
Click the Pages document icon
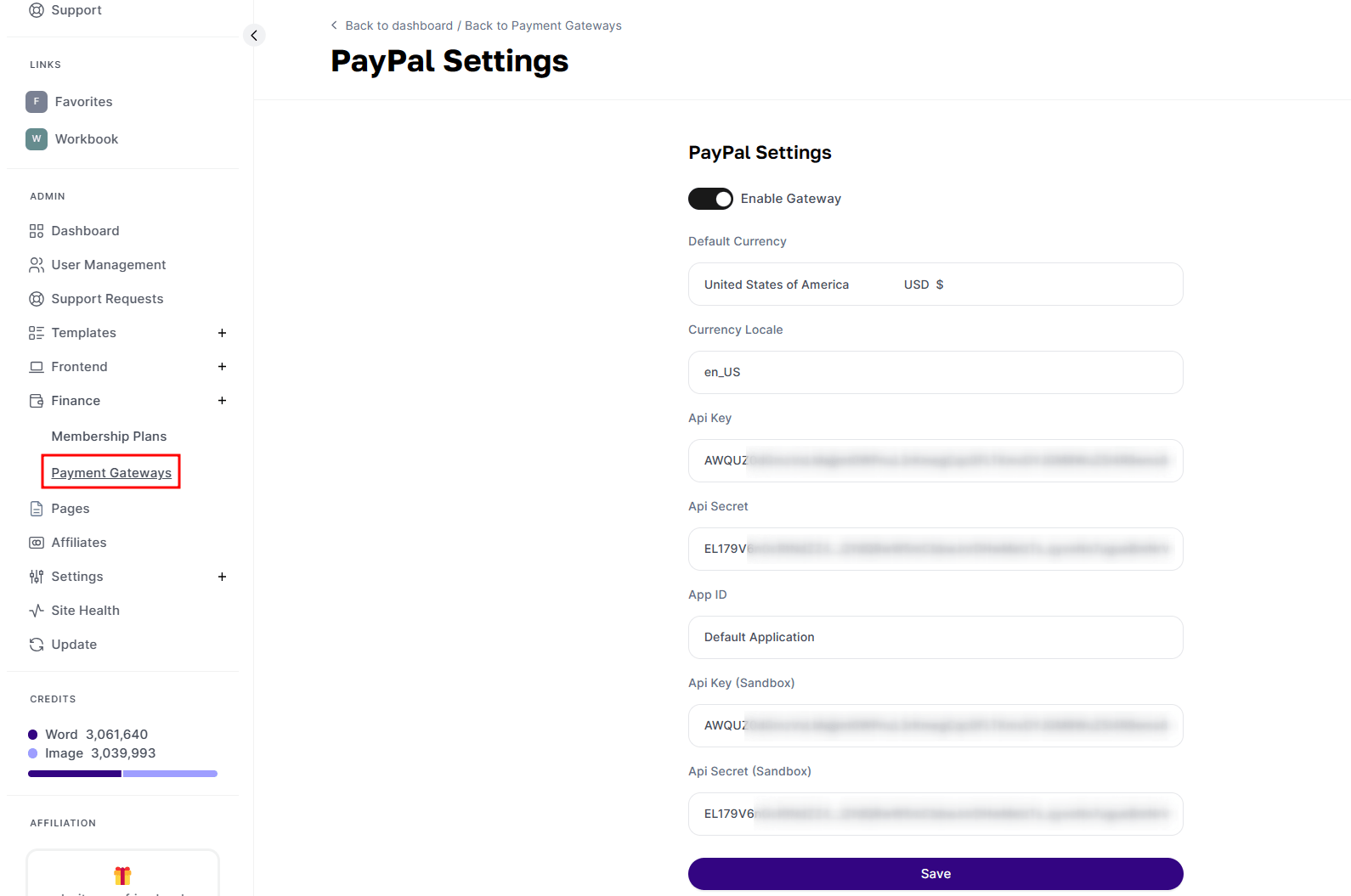tap(37, 508)
